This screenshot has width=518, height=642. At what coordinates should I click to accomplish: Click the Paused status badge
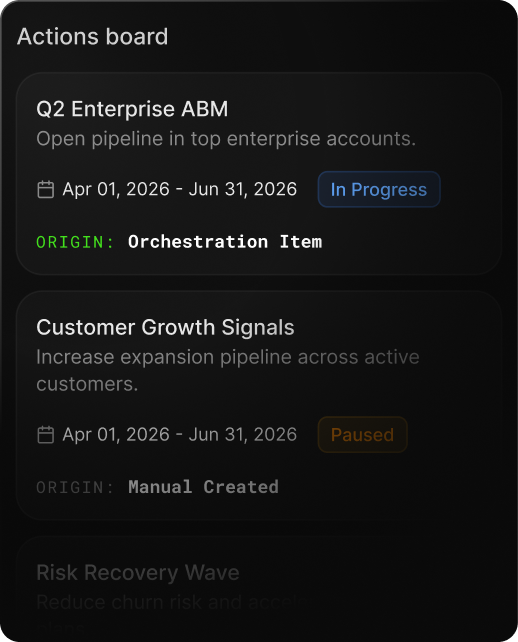pyautogui.click(x=362, y=435)
